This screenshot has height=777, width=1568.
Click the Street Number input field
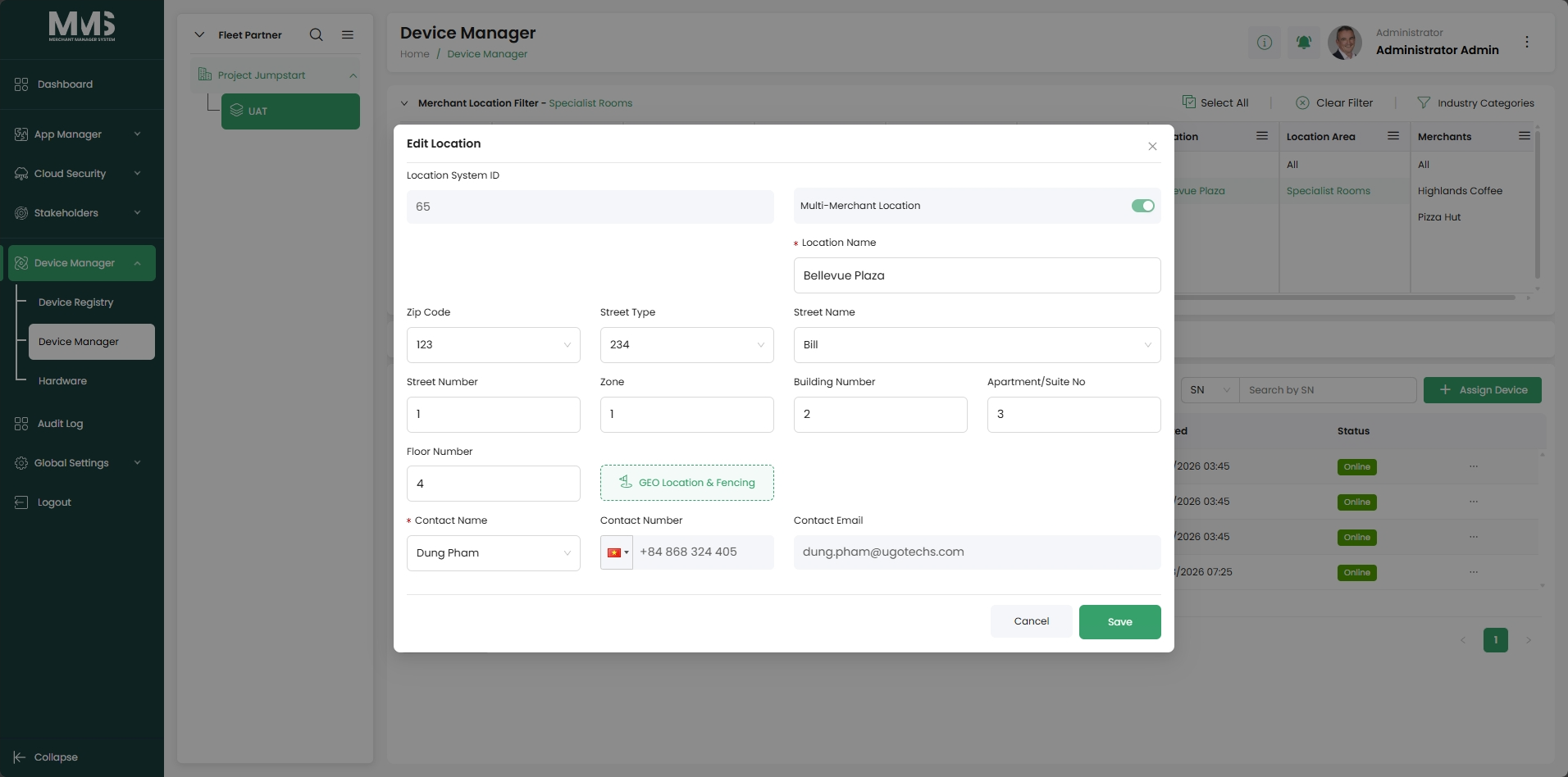[494, 415]
